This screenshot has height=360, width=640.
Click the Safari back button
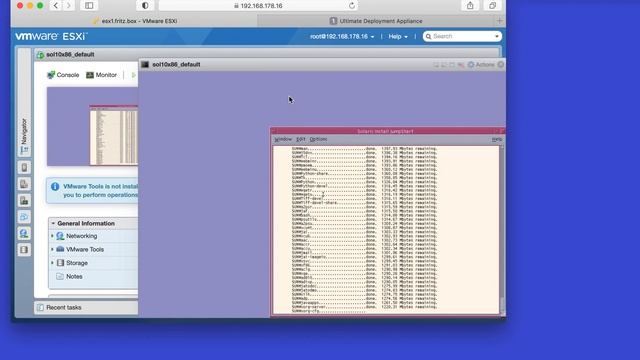56,6
